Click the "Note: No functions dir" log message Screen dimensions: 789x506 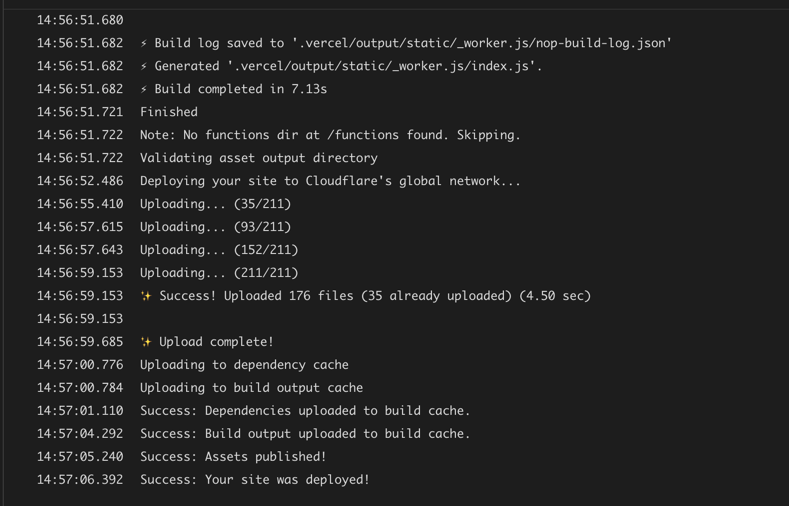point(330,135)
